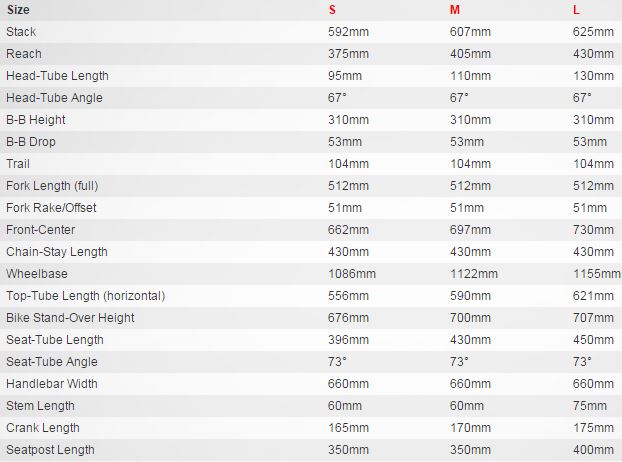The image size is (622, 462).
Task: Click the 75mm Stem Length value
Action: 590,406
